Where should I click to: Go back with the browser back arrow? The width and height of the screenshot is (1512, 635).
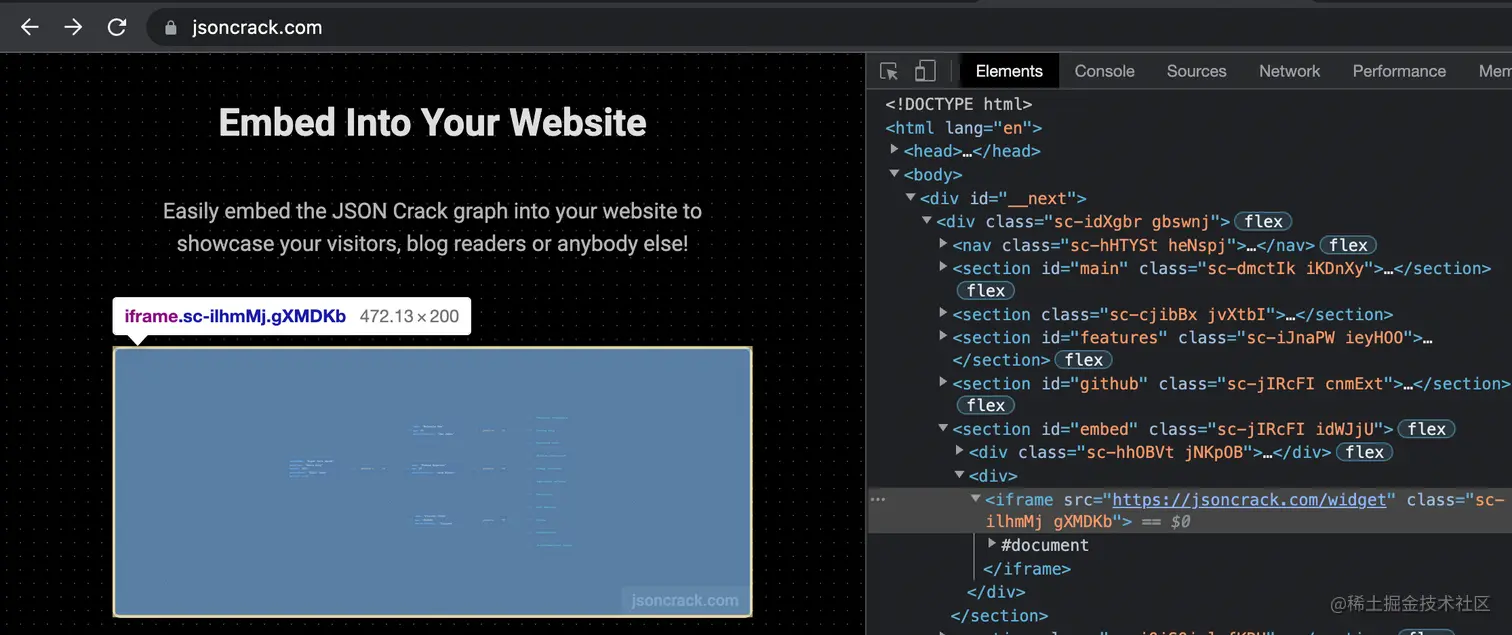[x=29, y=27]
